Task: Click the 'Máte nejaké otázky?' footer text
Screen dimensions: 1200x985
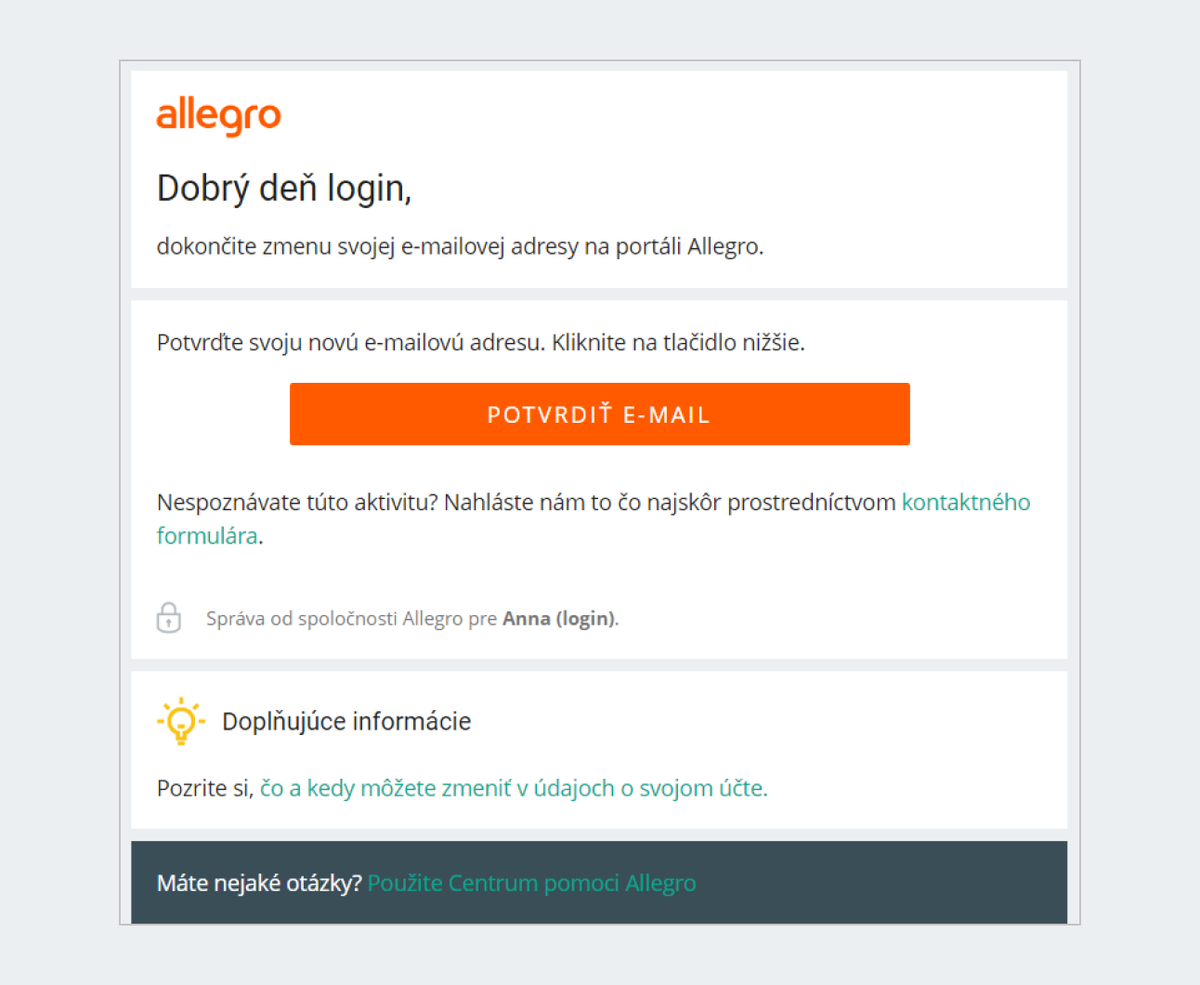Action: coord(259,883)
